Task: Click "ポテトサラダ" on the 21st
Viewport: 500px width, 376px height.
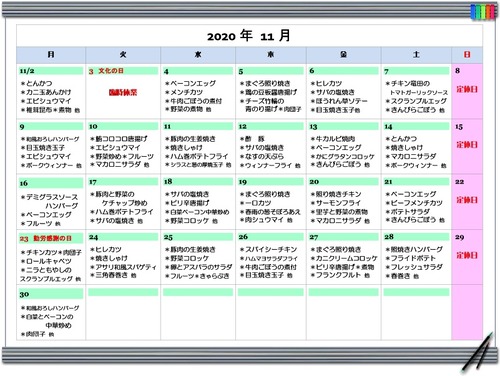Action: tap(410, 212)
